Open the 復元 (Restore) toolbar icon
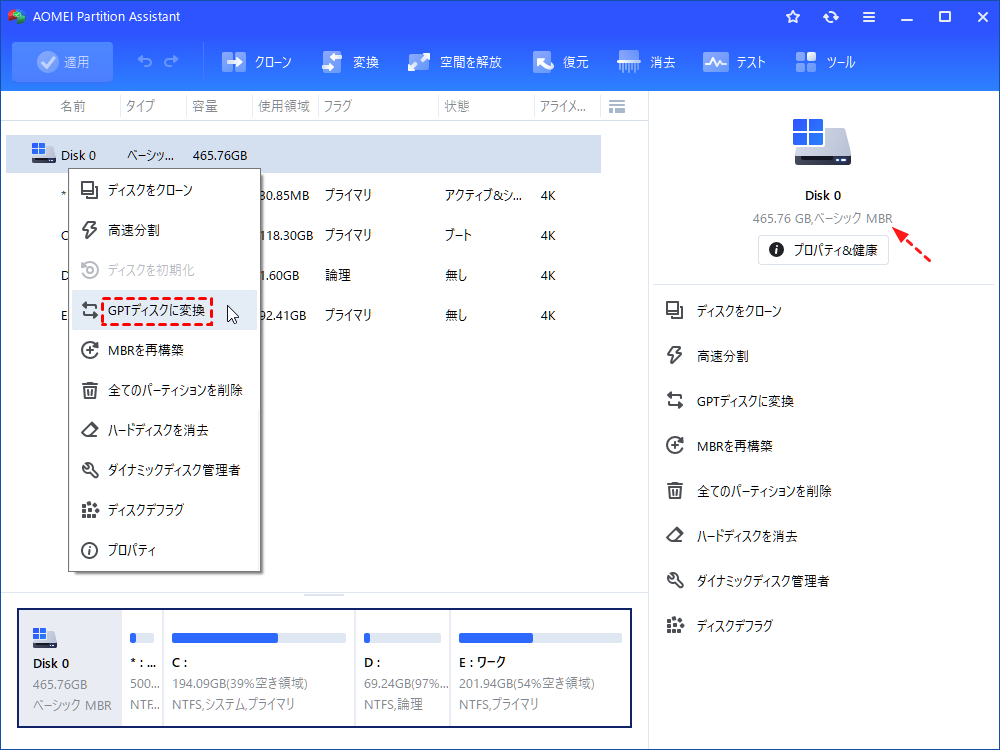Viewport: 1000px width, 750px height. [x=561, y=61]
